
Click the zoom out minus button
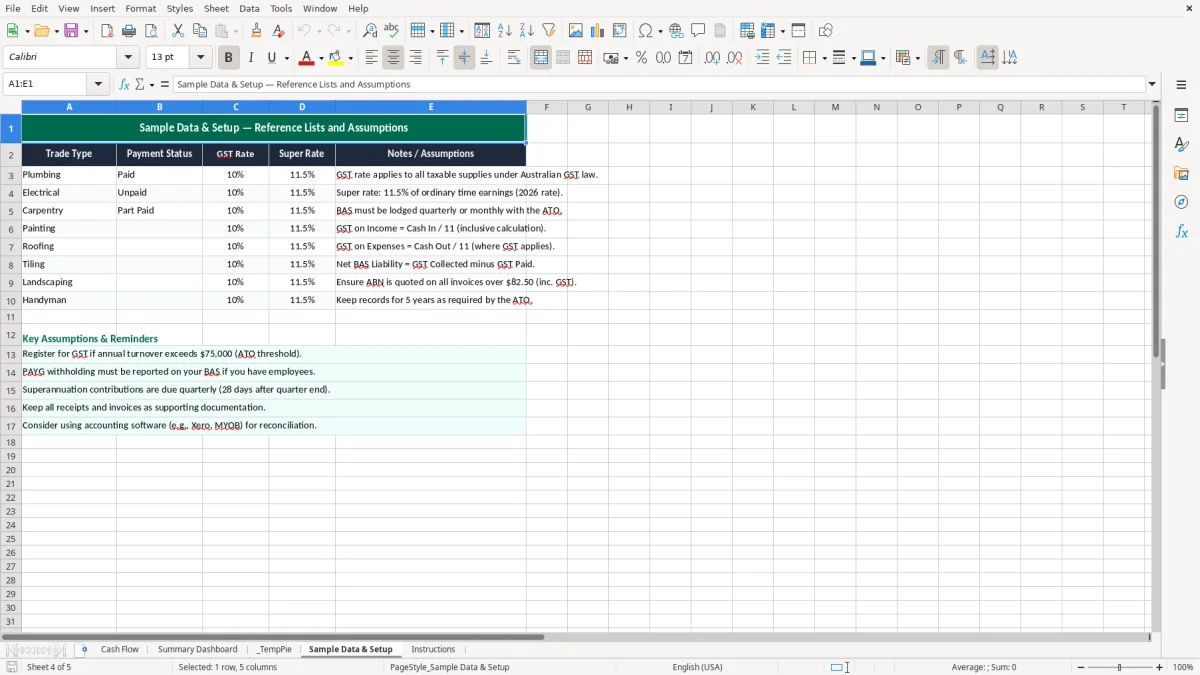coord(1081,667)
